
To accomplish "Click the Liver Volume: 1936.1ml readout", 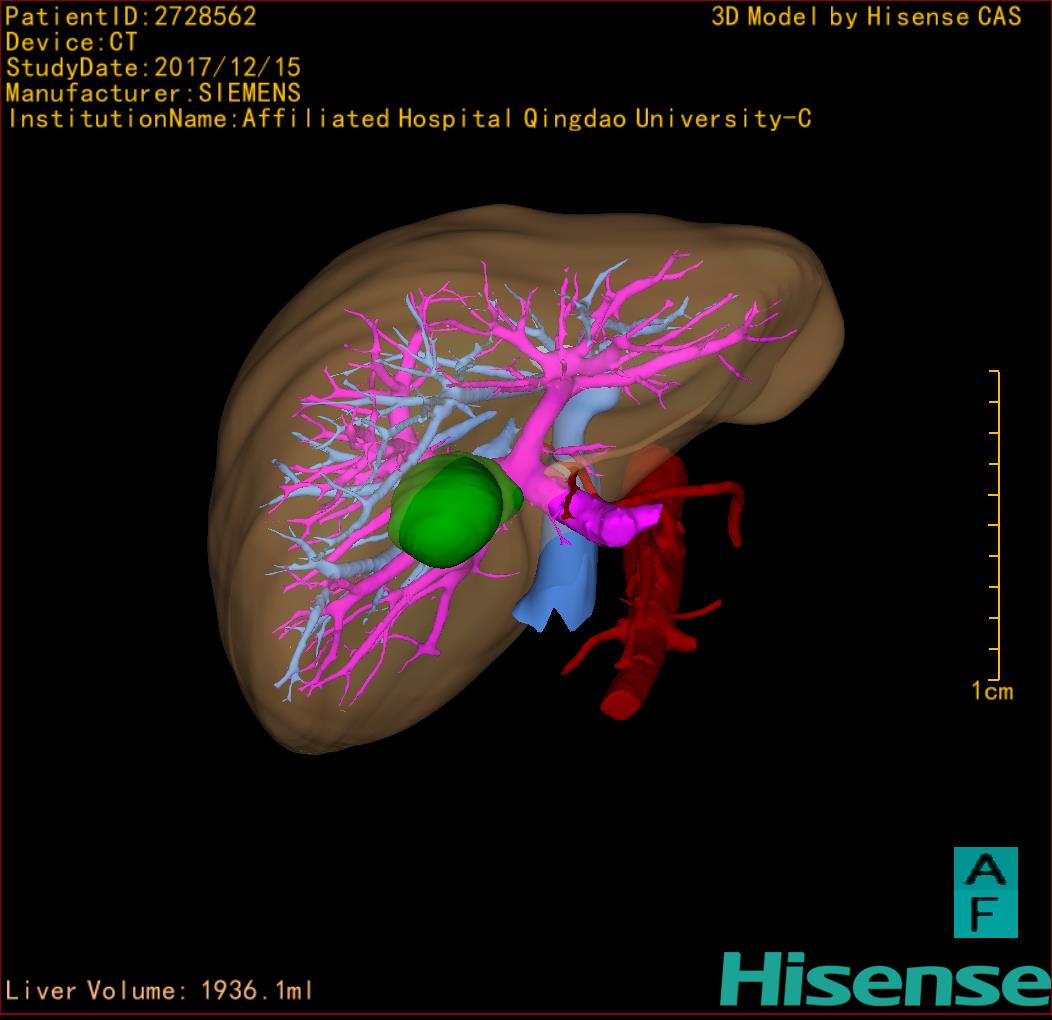I will (160, 991).
